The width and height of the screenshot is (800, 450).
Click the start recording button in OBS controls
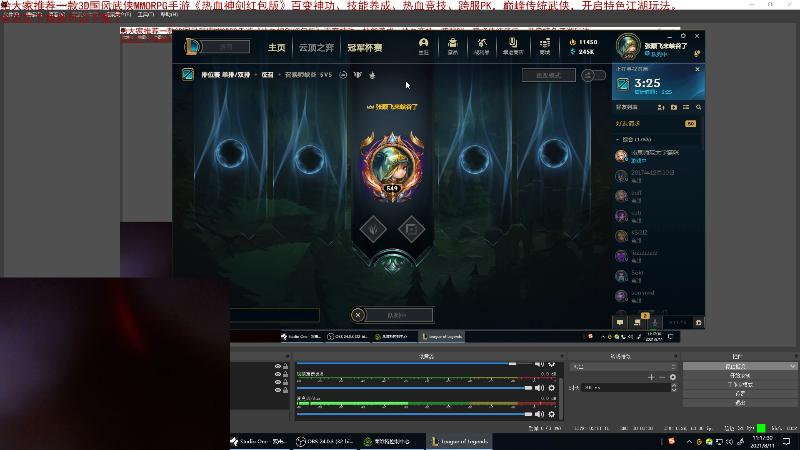740,376
